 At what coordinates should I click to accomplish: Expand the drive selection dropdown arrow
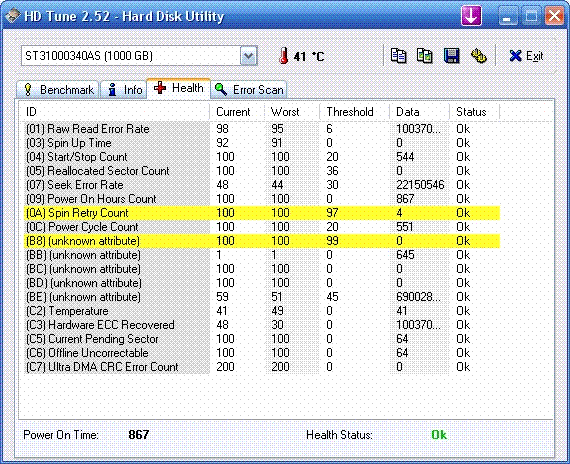[x=249, y=56]
